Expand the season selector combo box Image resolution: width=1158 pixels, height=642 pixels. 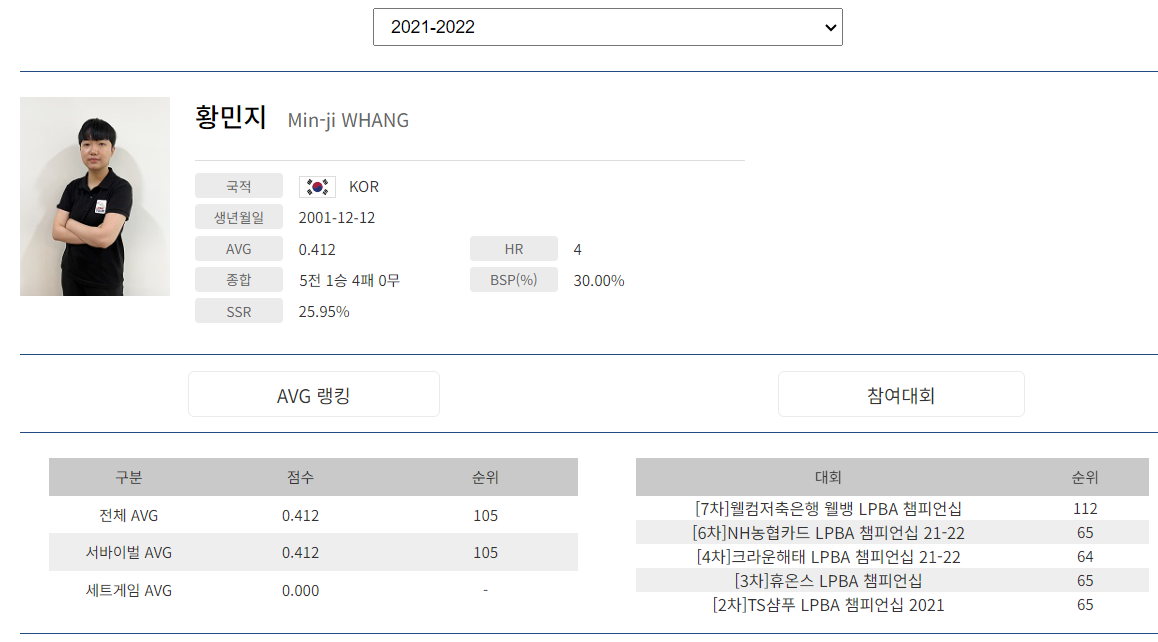[x=607, y=27]
